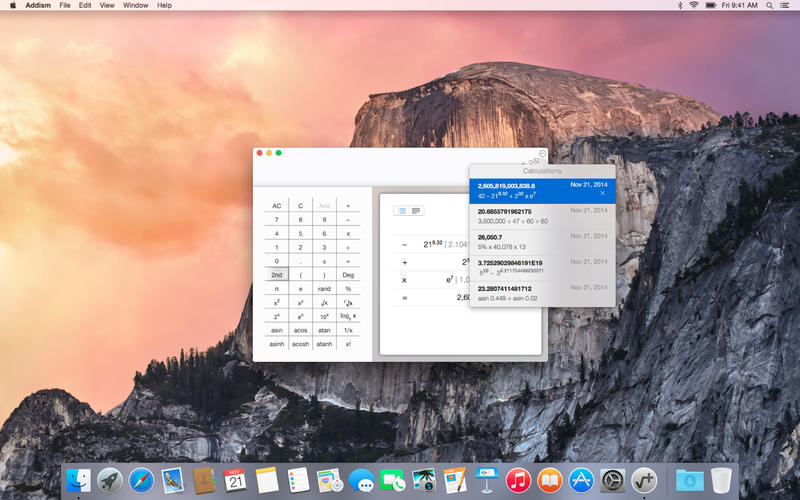Open the iTunes Dock icon

point(518,481)
